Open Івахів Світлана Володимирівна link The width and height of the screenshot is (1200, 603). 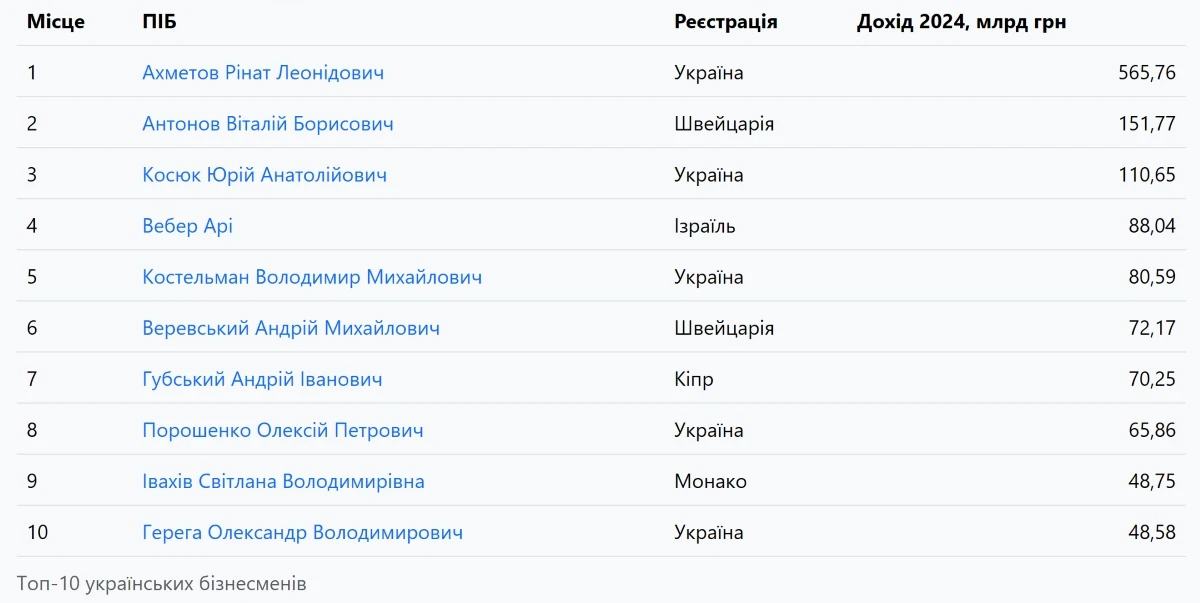283,481
